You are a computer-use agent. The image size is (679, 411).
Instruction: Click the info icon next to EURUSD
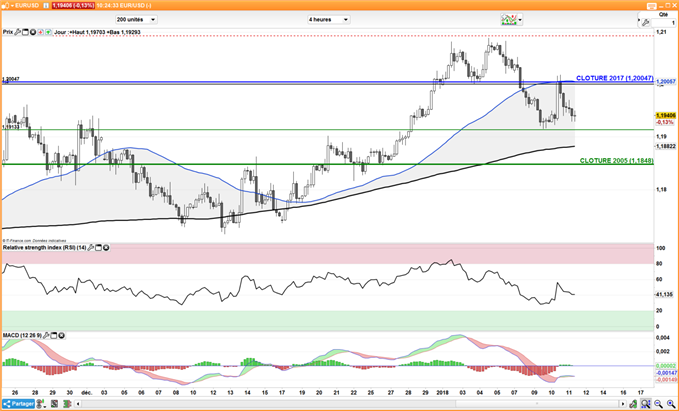click(46, 6)
